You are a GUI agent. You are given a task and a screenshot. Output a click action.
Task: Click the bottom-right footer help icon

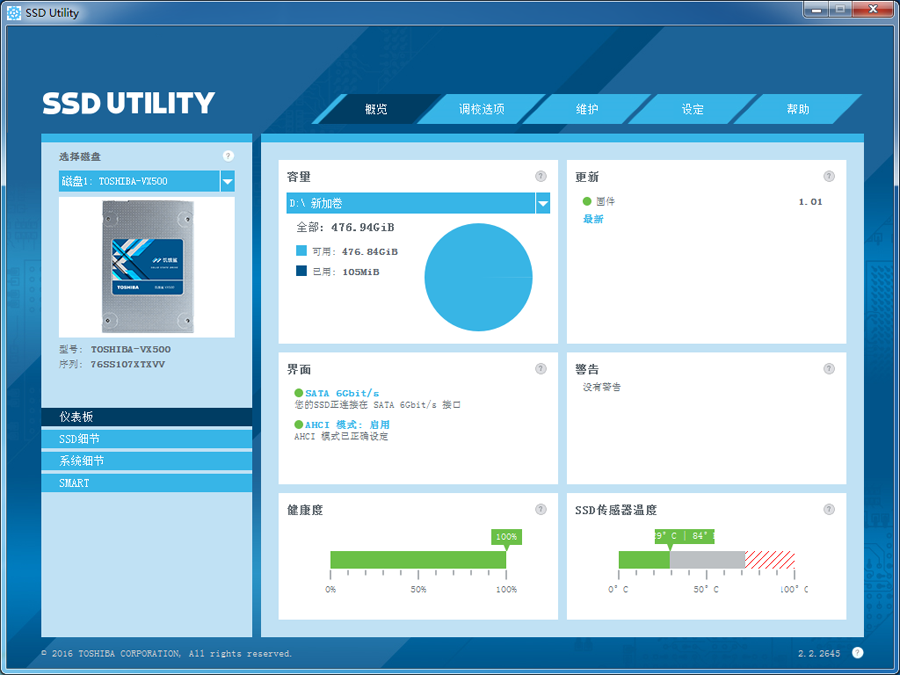[857, 653]
